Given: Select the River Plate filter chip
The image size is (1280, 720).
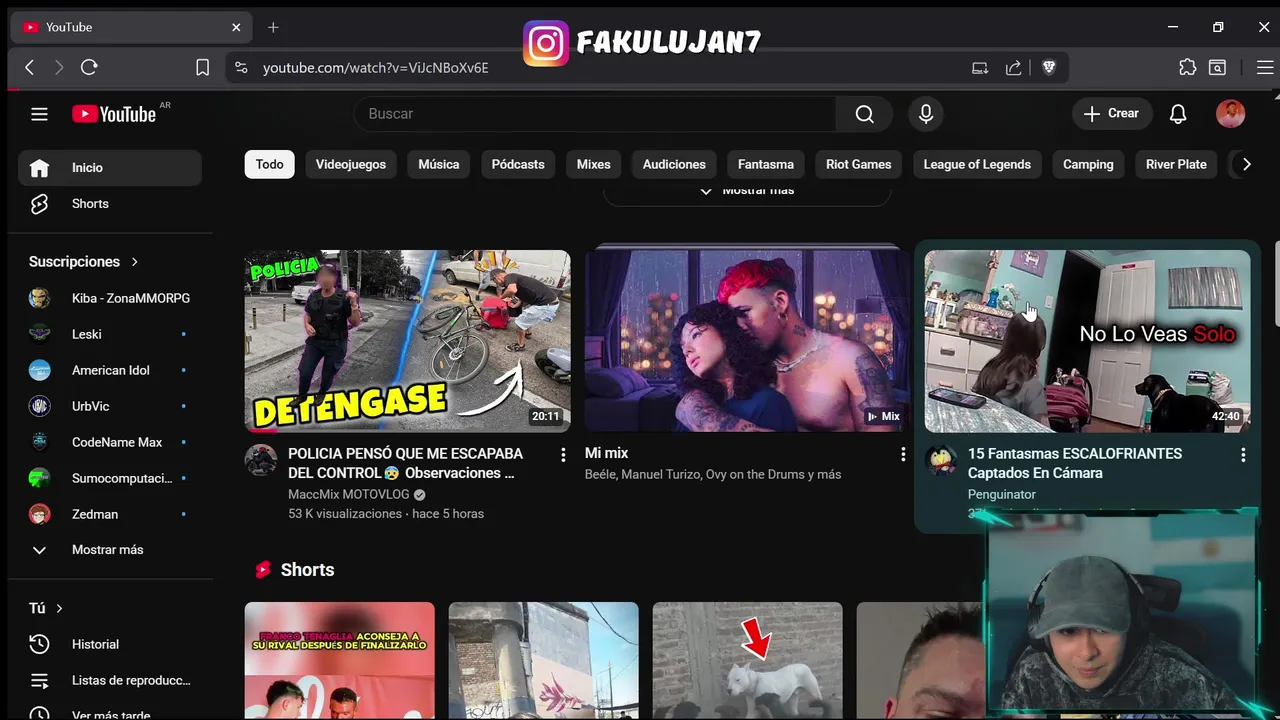Looking at the screenshot, I should (1176, 164).
